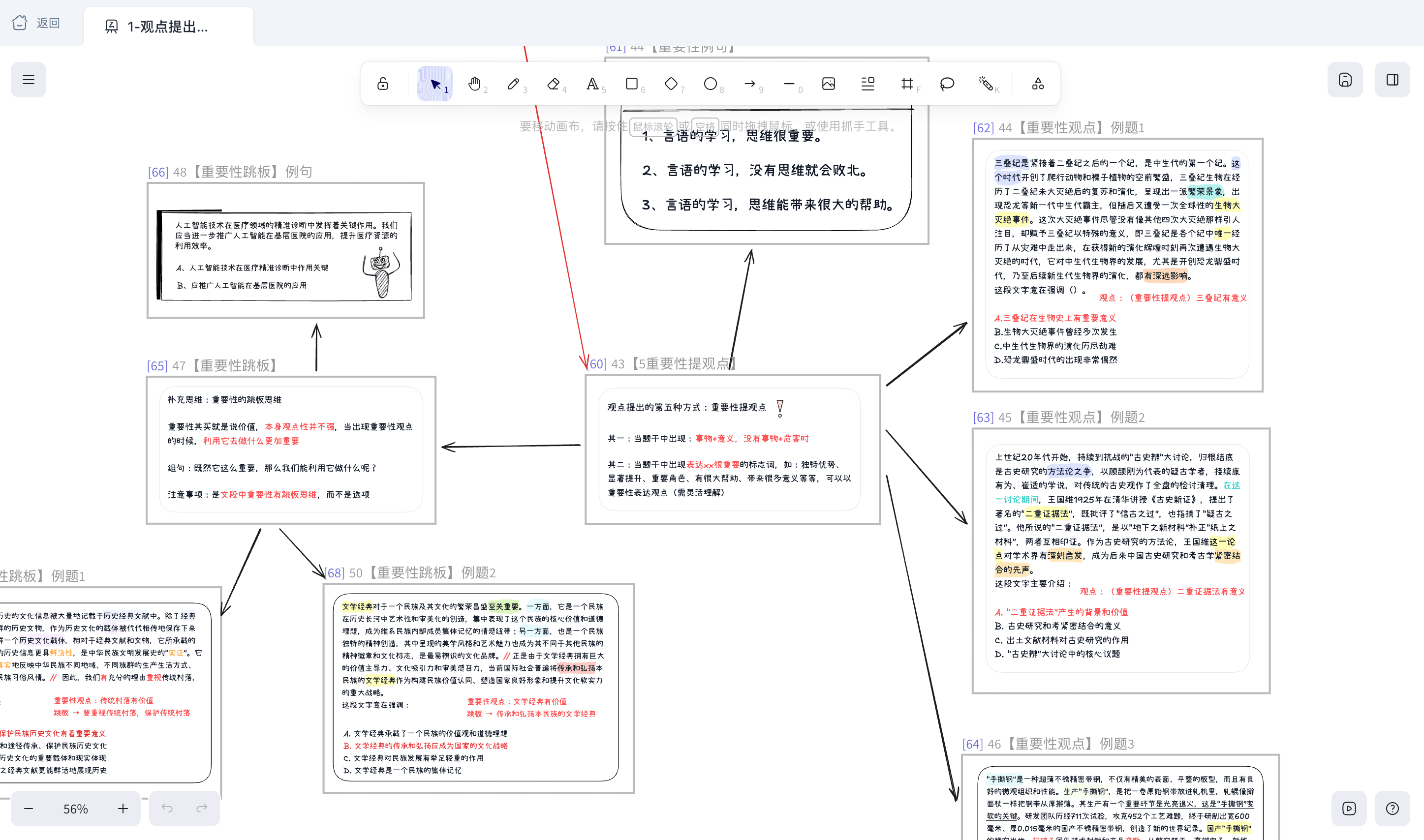Image resolution: width=1424 pixels, height=840 pixels.
Task: Click red note 观点：（重要性提观点）二重证据法有意义
Action: (1162, 592)
